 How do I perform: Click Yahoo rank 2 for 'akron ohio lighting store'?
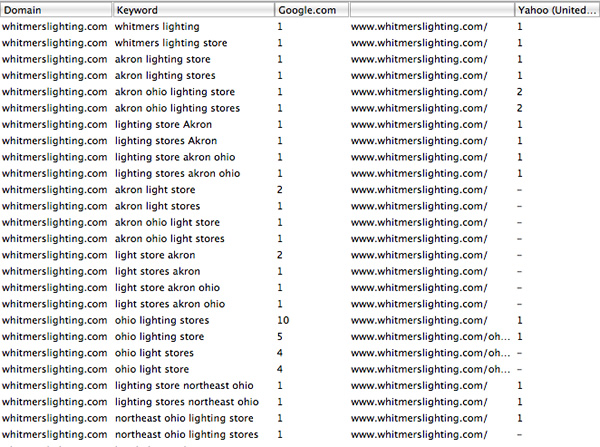click(x=520, y=92)
